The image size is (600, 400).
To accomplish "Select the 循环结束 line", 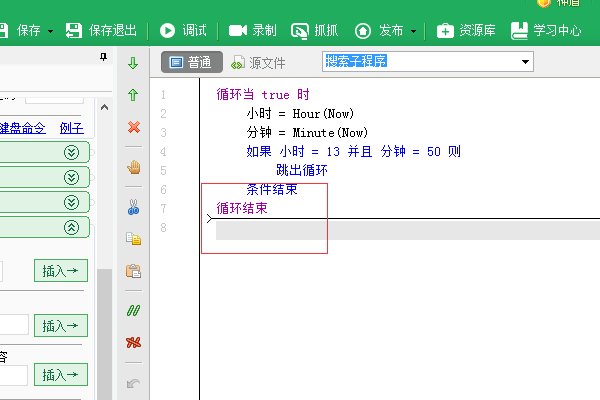I will 242,208.
